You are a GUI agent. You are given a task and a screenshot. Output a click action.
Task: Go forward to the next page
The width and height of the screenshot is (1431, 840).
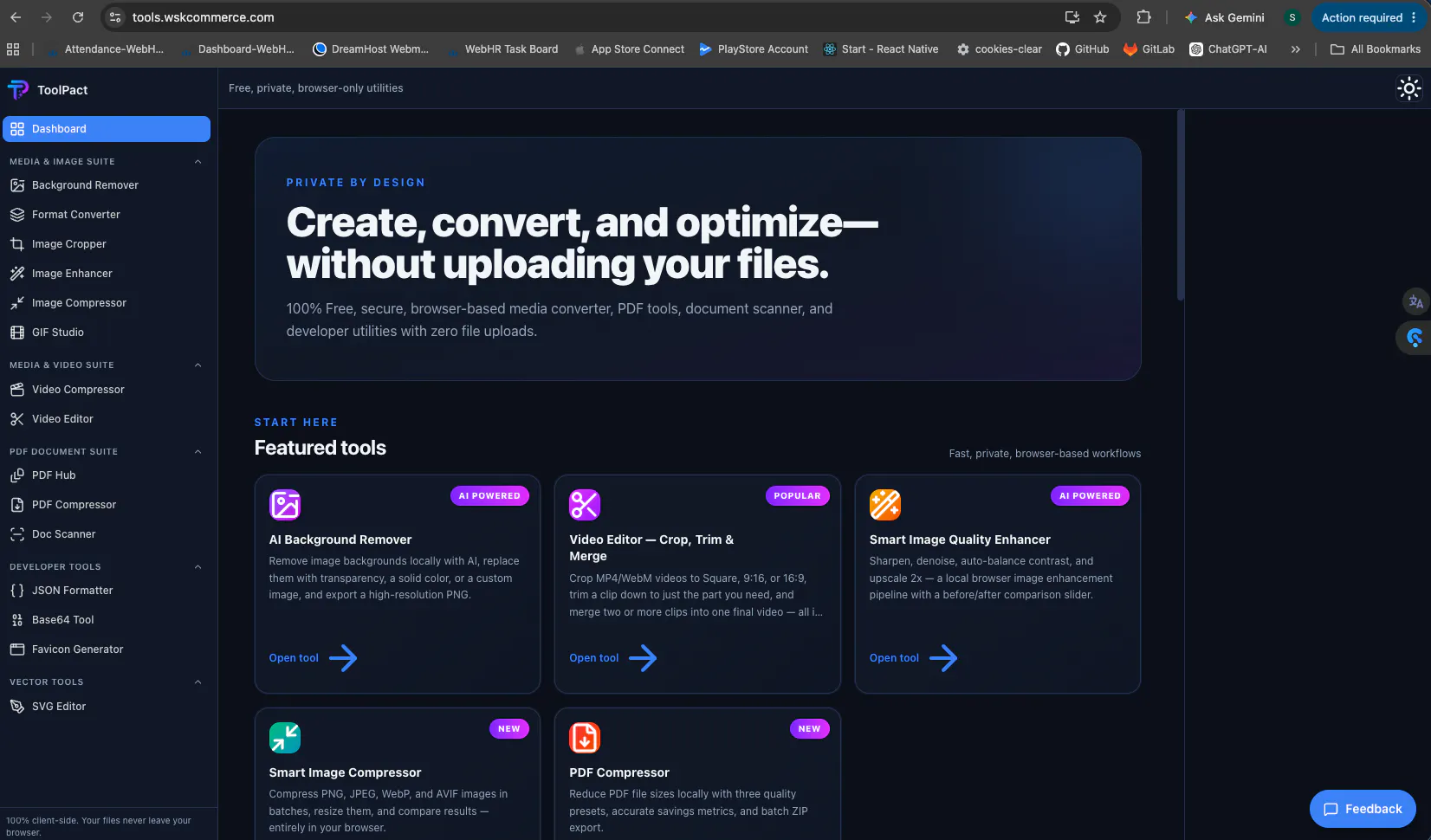click(x=47, y=17)
